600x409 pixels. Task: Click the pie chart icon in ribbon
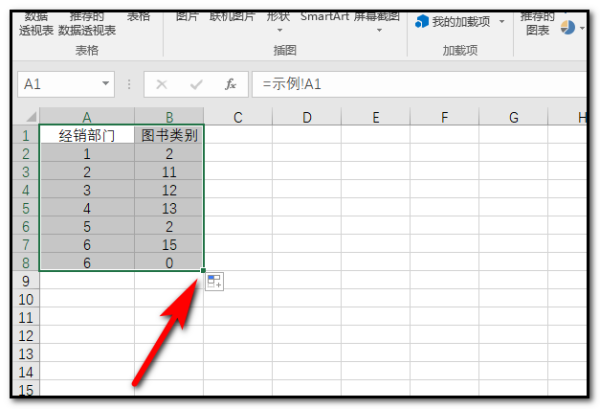568,27
